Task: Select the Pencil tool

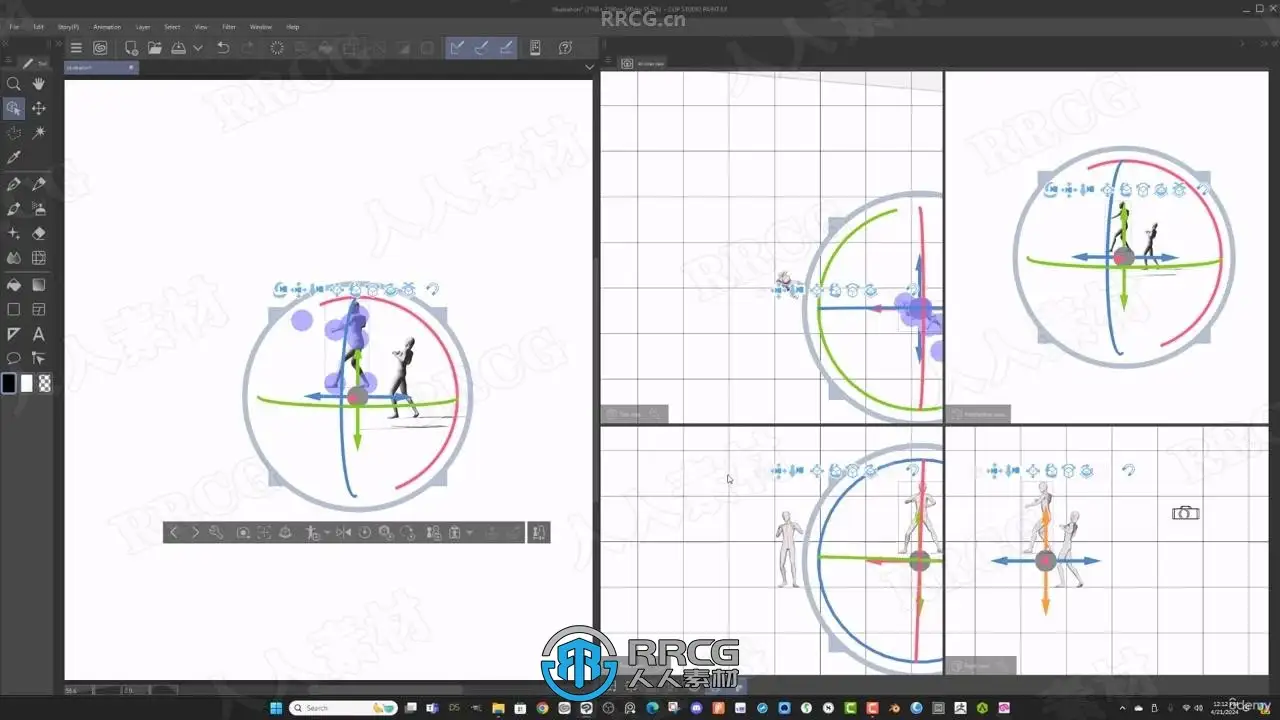Action: click(x=39, y=184)
